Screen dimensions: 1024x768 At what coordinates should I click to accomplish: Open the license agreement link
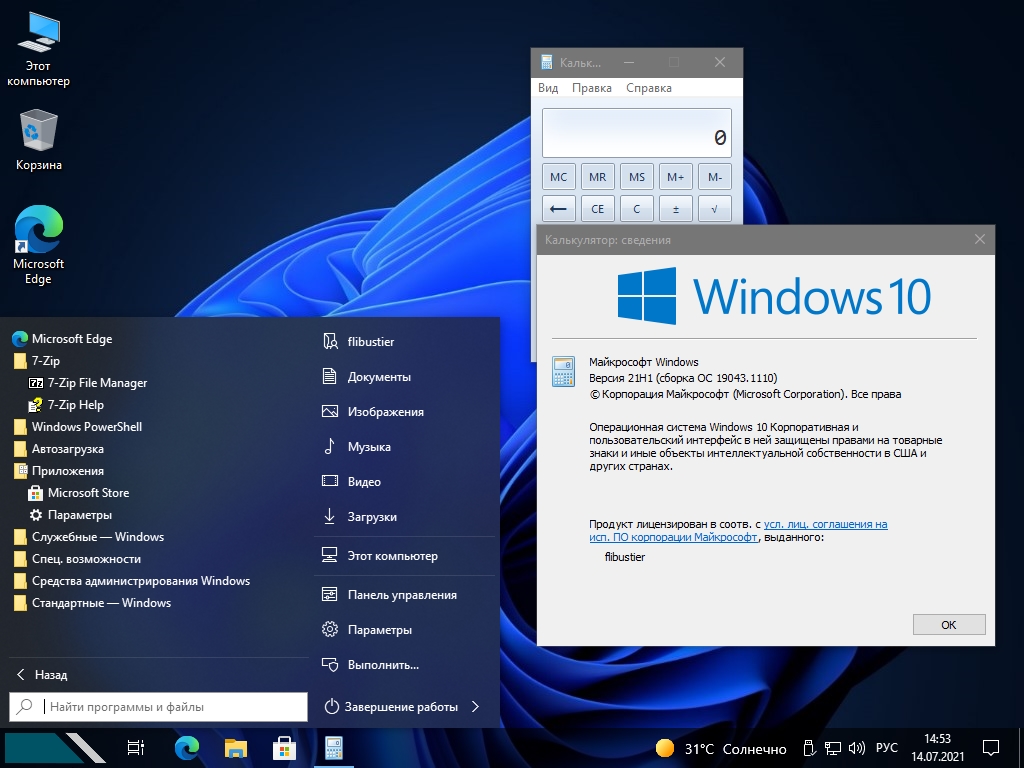pos(825,524)
